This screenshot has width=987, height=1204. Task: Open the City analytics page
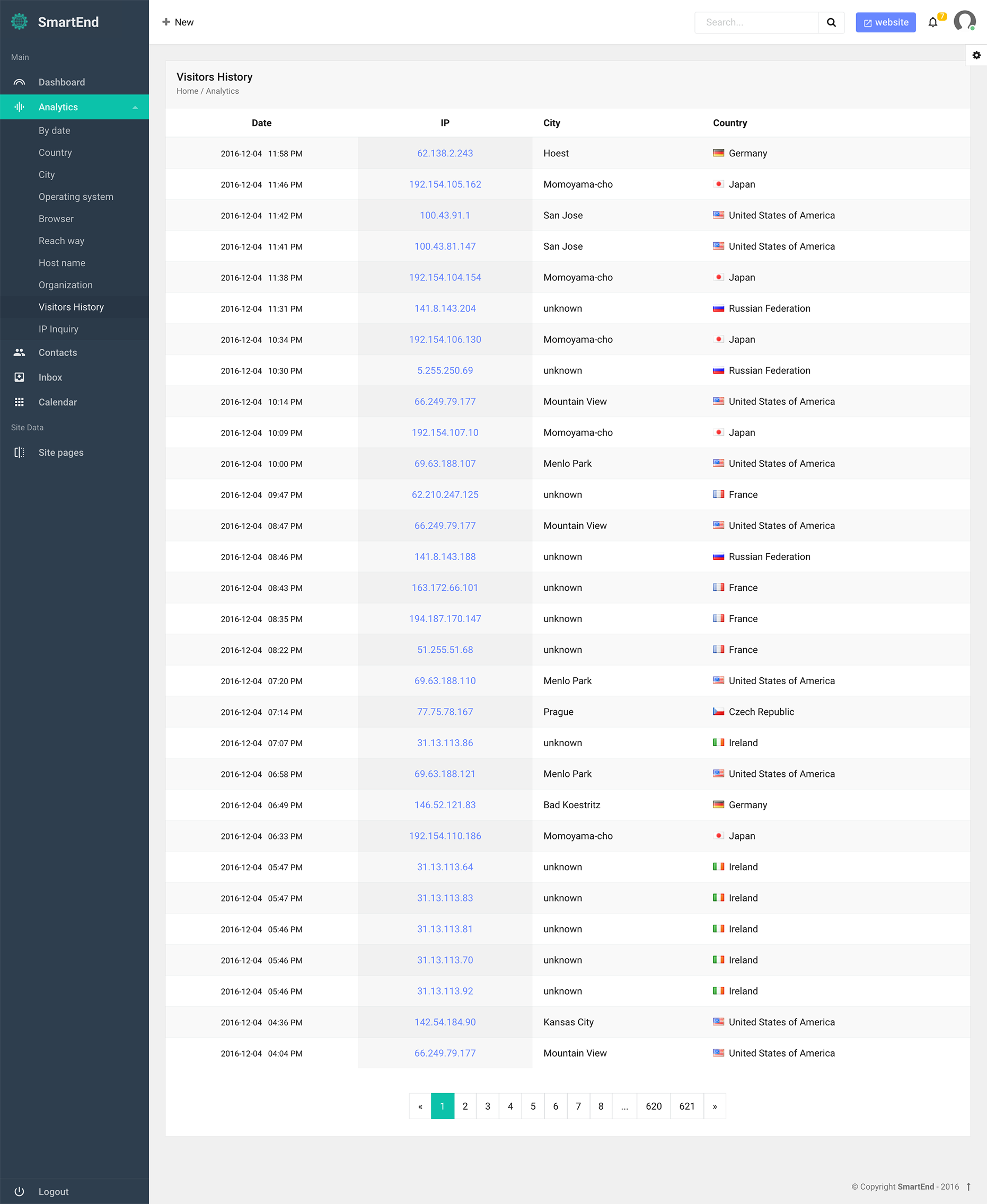click(x=47, y=174)
